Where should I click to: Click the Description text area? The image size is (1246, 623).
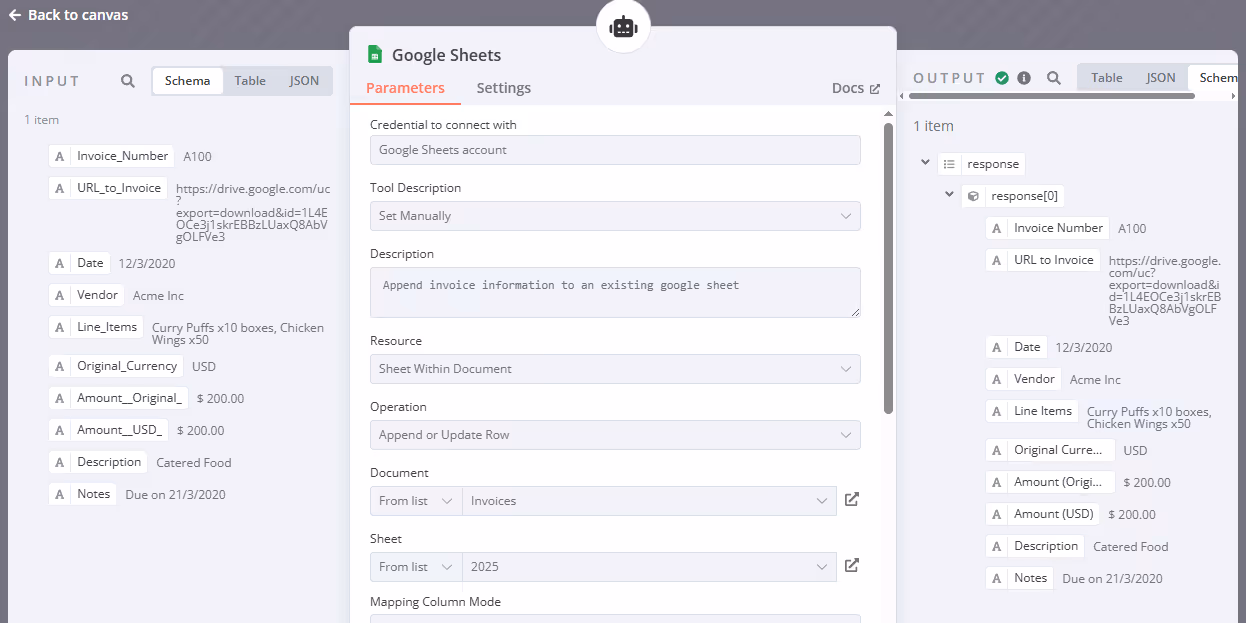(615, 292)
